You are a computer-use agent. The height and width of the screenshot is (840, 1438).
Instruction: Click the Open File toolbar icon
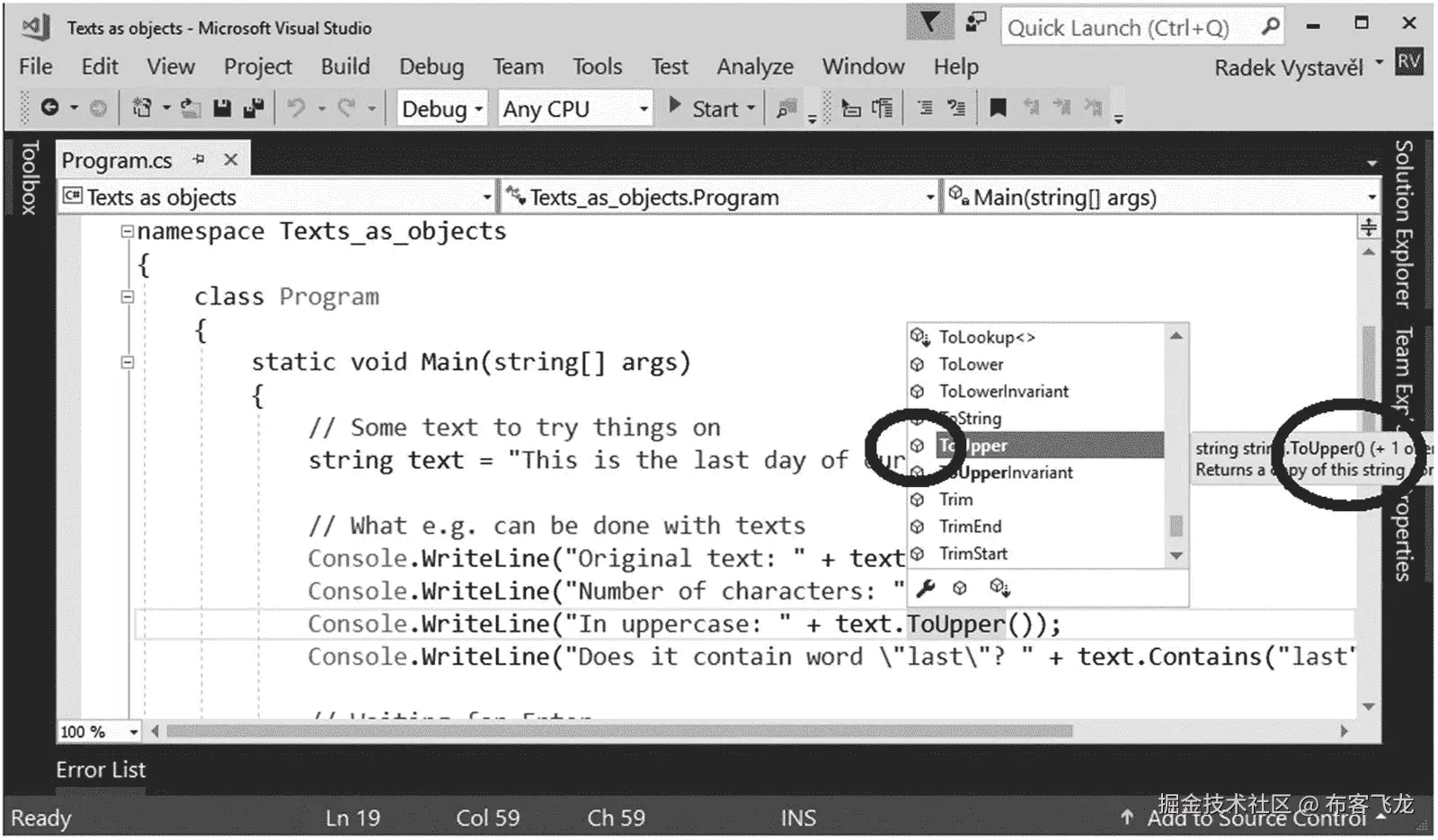click(190, 108)
